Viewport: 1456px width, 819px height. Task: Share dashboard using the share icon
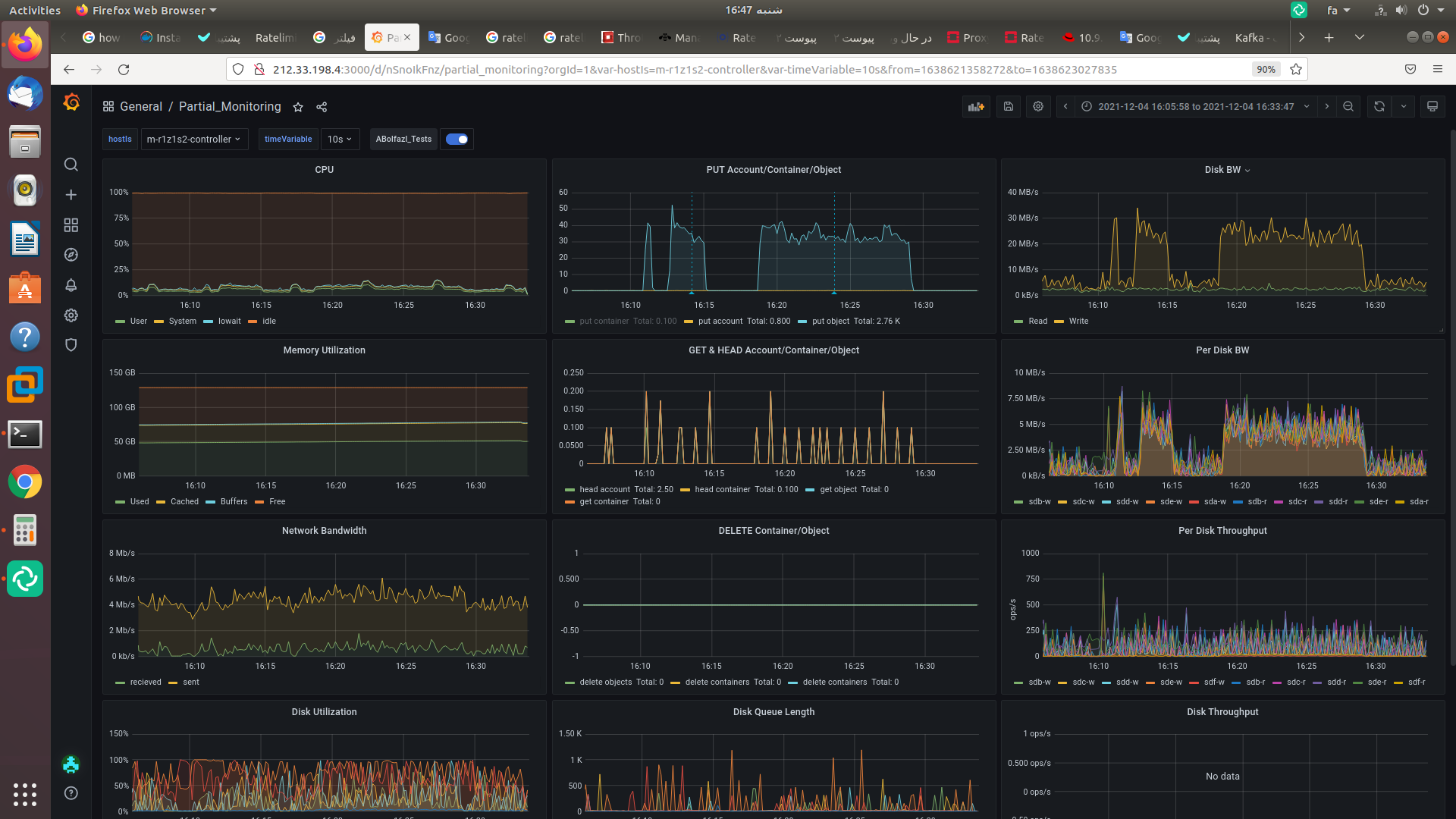(322, 108)
